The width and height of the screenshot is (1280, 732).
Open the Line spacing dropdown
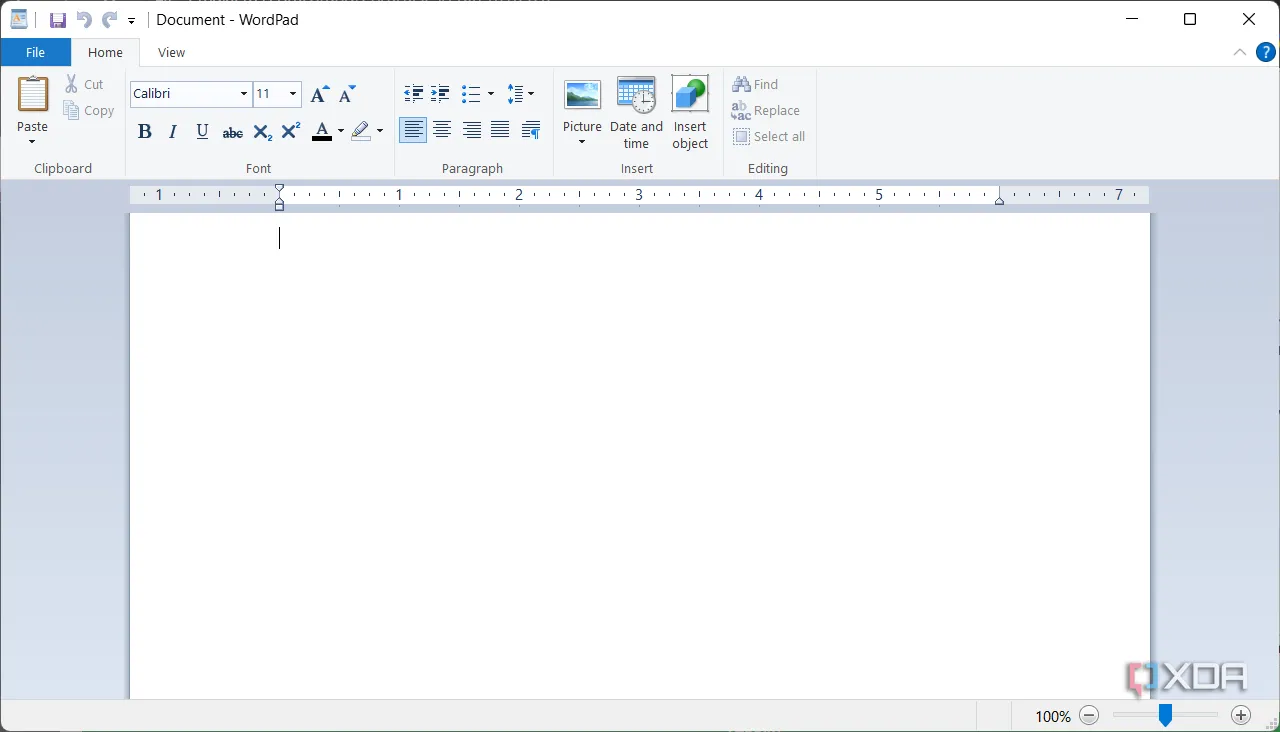520,94
